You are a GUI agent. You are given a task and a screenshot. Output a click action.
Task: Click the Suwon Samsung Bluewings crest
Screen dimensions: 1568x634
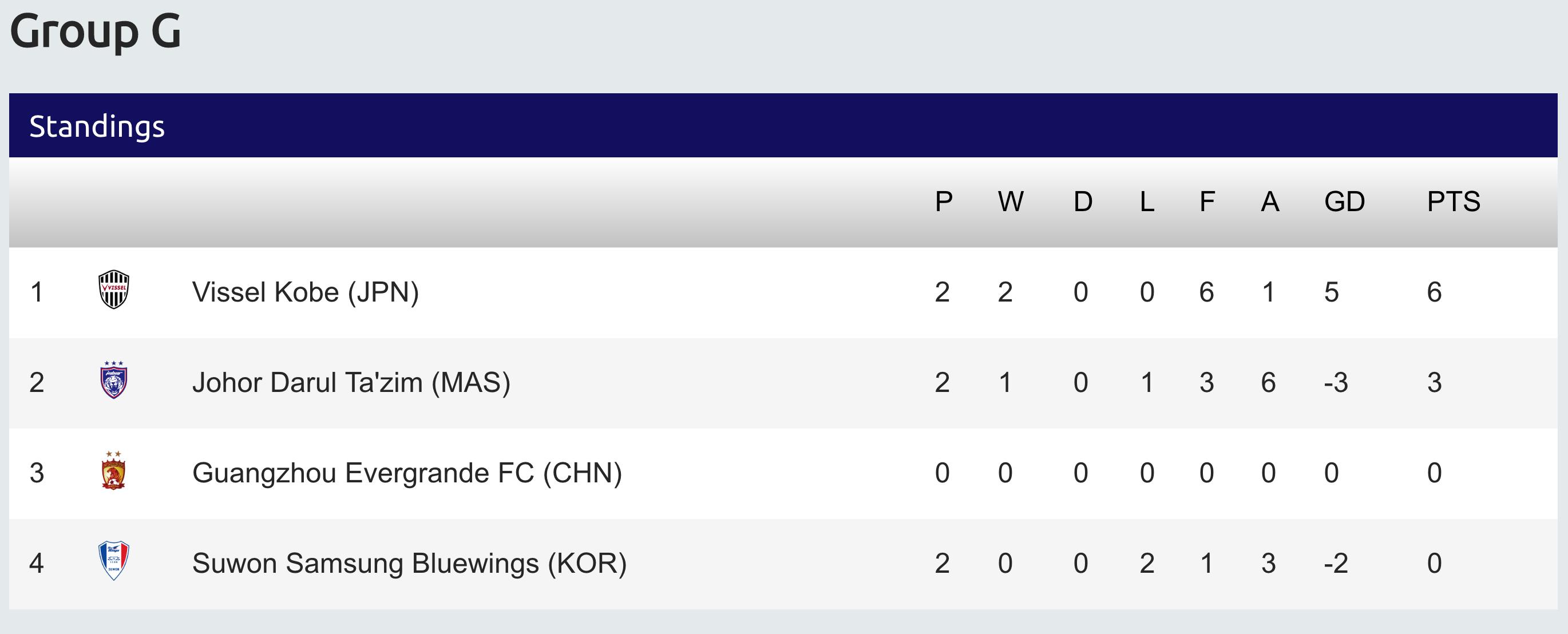click(114, 561)
